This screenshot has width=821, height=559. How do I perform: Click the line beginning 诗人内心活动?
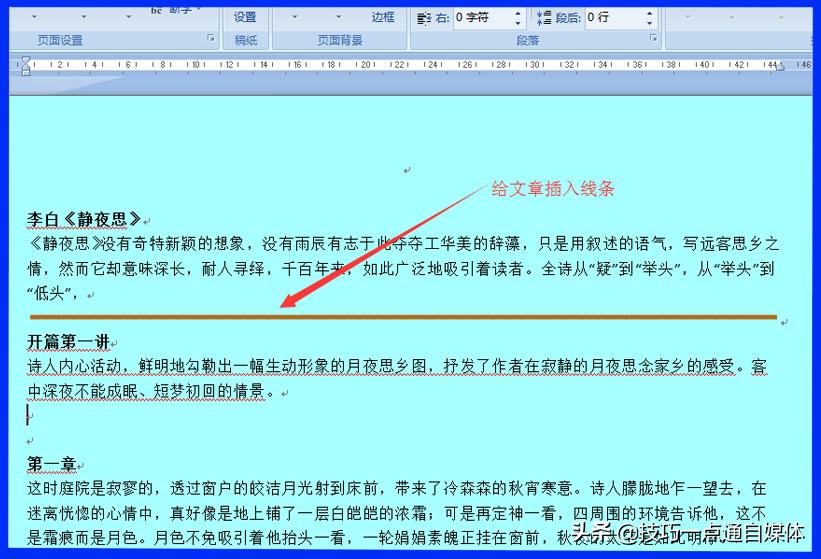tap(397, 366)
